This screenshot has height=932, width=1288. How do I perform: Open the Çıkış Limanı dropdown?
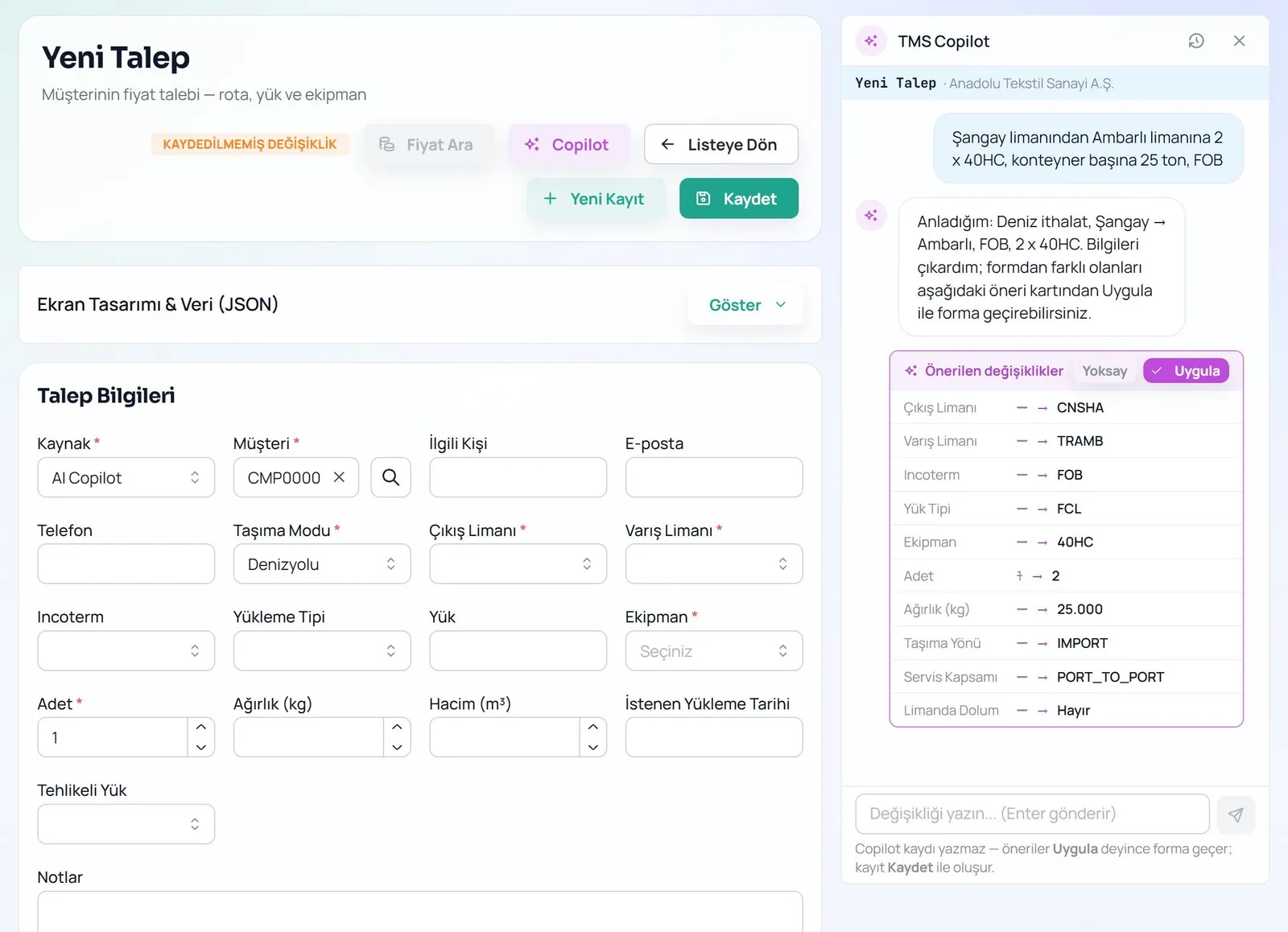[x=518, y=564]
